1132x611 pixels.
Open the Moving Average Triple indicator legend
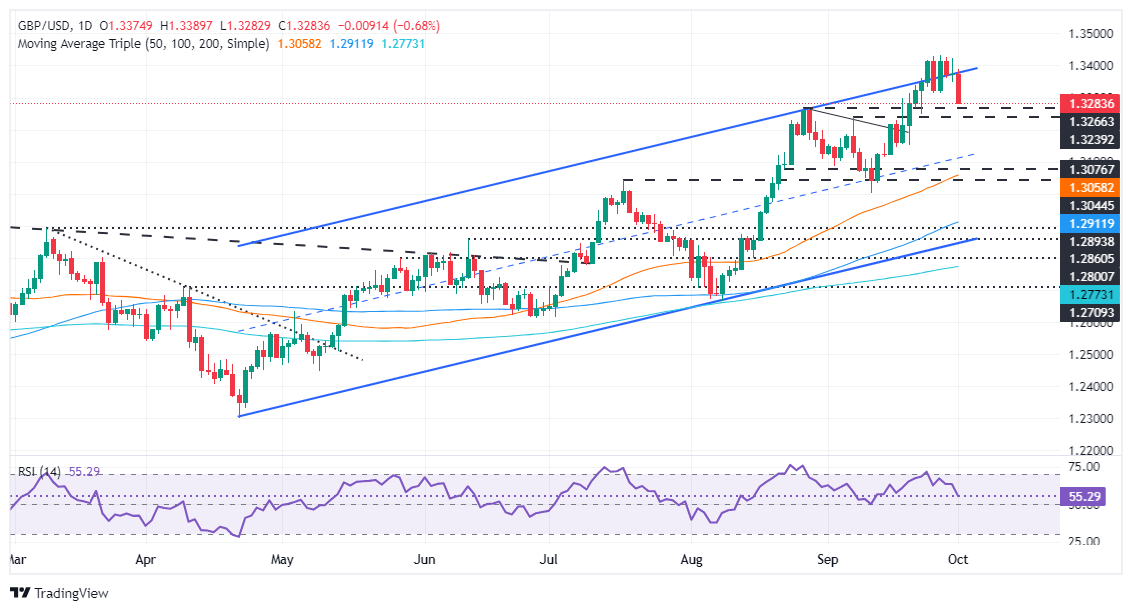[x=143, y=43]
